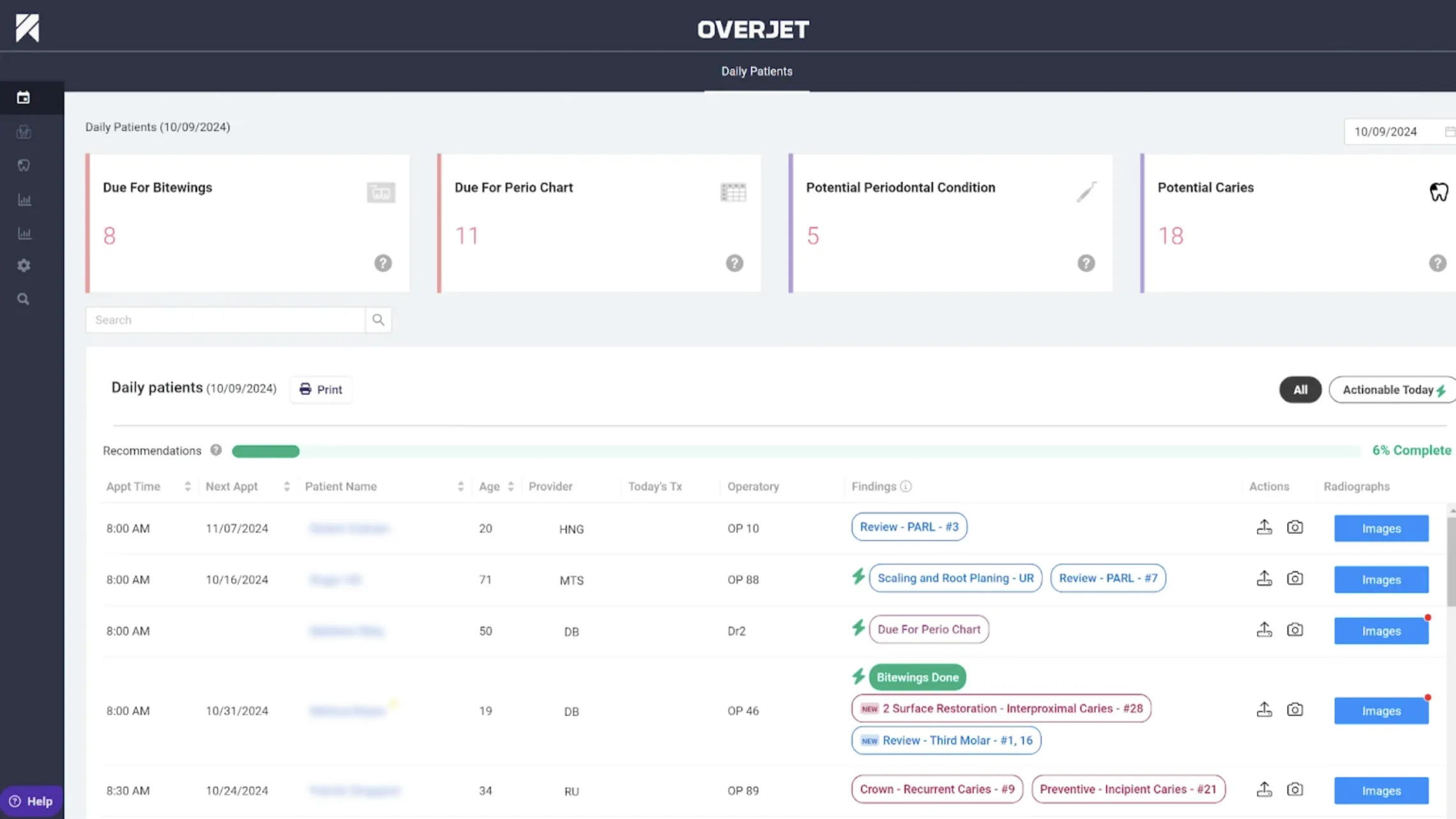The height and width of the screenshot is (819, 1456).
Task: Open the single tooth sidebar icon
Action: (x=24, y=165)
